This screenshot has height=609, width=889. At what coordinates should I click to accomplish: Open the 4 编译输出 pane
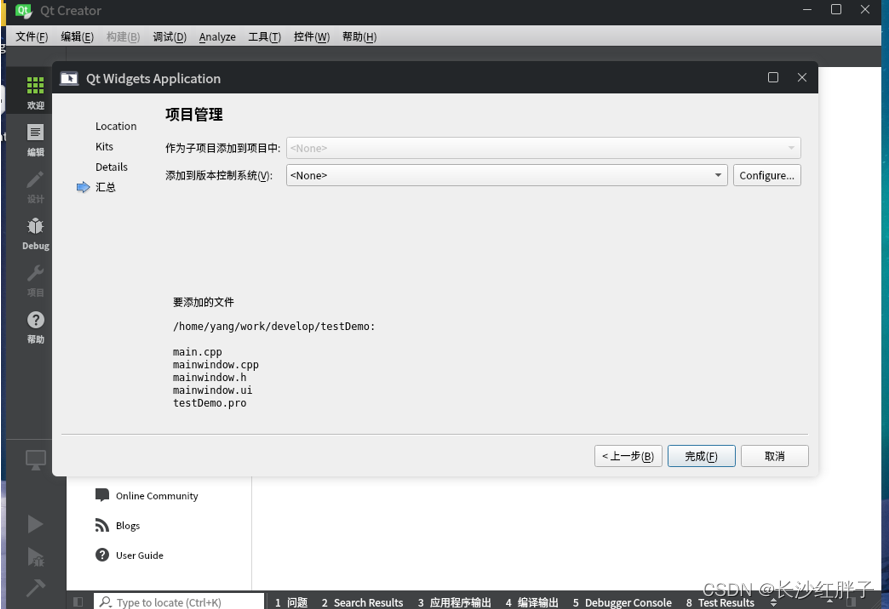click(532, 602)
